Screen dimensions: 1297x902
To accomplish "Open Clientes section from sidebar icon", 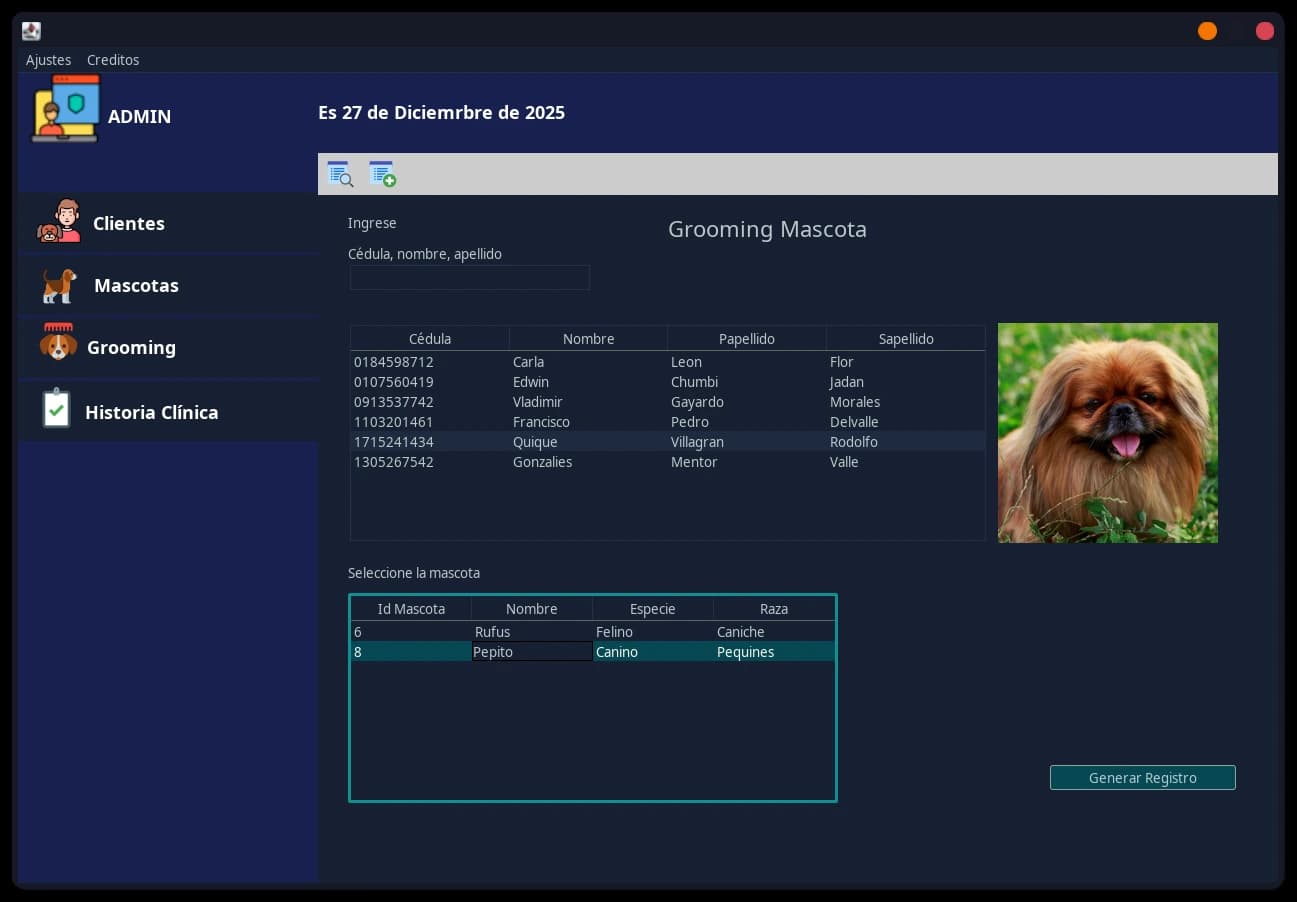I will click(x=59, y=221).
